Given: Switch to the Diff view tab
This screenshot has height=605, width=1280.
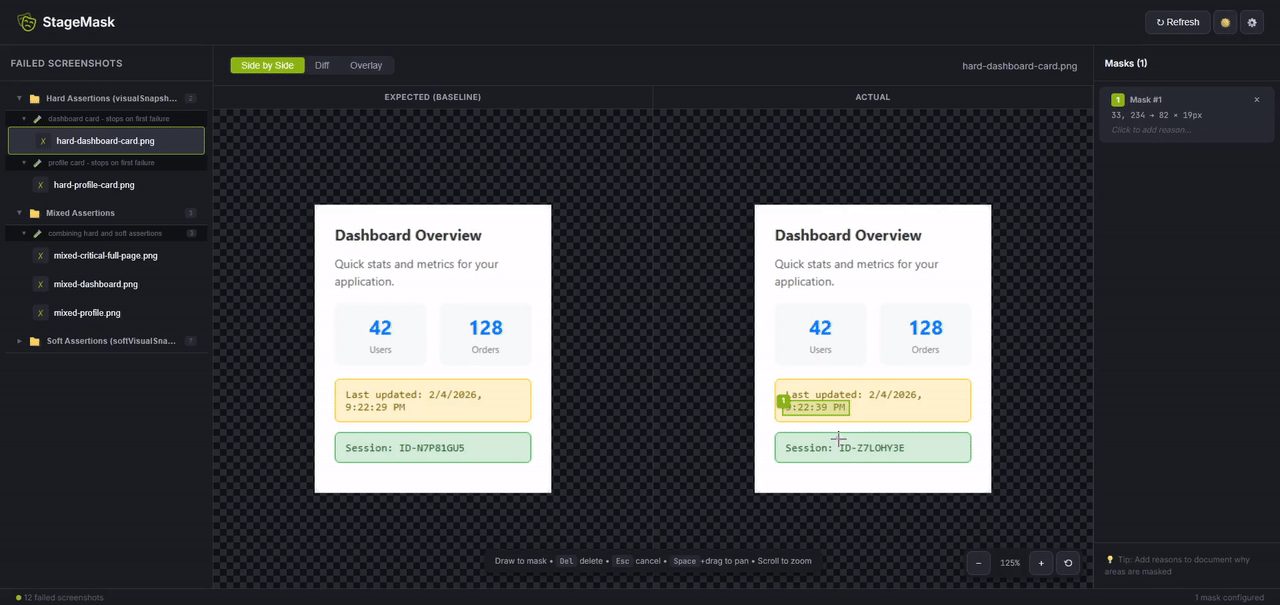Looking at the screenshot, I should pos(322,65).
